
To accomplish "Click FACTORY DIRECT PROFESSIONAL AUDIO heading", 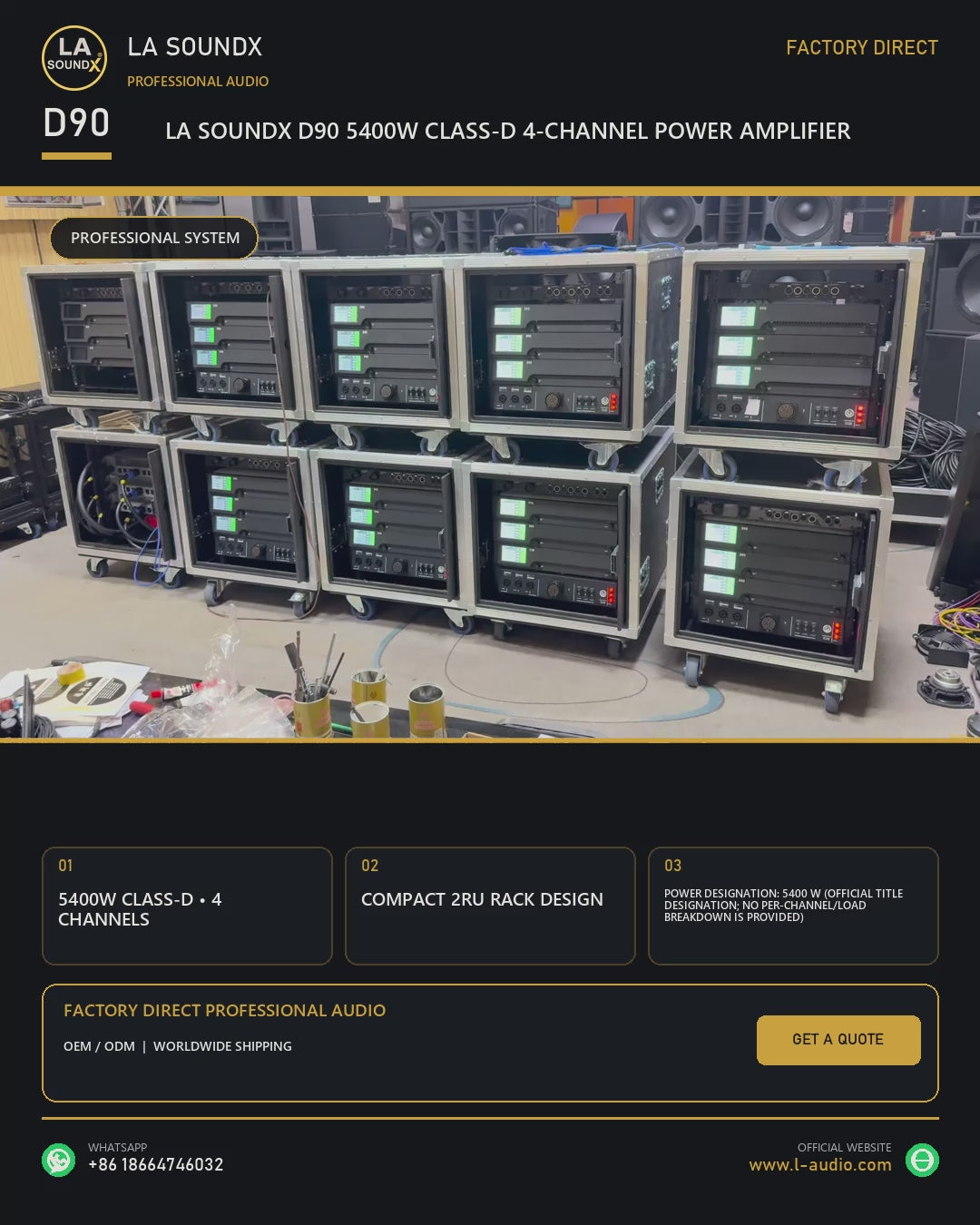I will (x=224, y=1011).
